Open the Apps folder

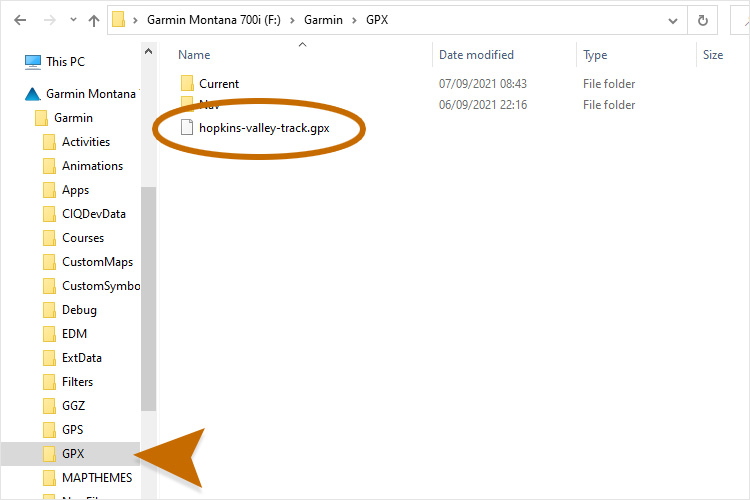click(x=76, y=190)
